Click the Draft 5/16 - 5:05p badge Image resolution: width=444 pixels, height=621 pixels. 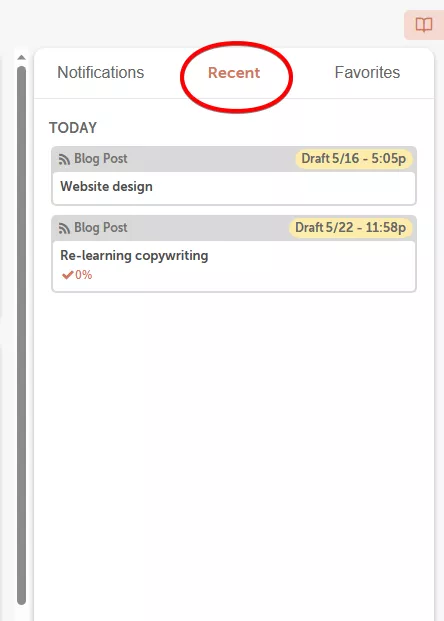[x=354, y=159]
